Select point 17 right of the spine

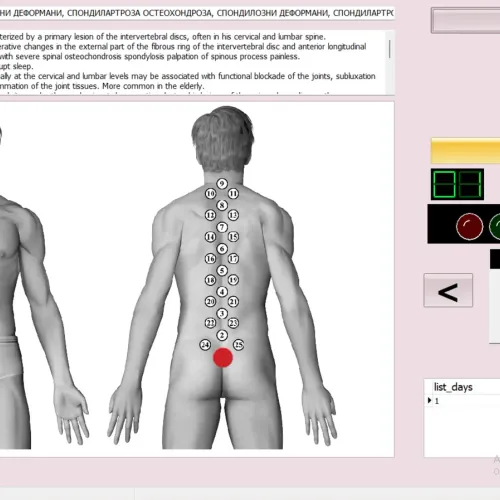233,259
